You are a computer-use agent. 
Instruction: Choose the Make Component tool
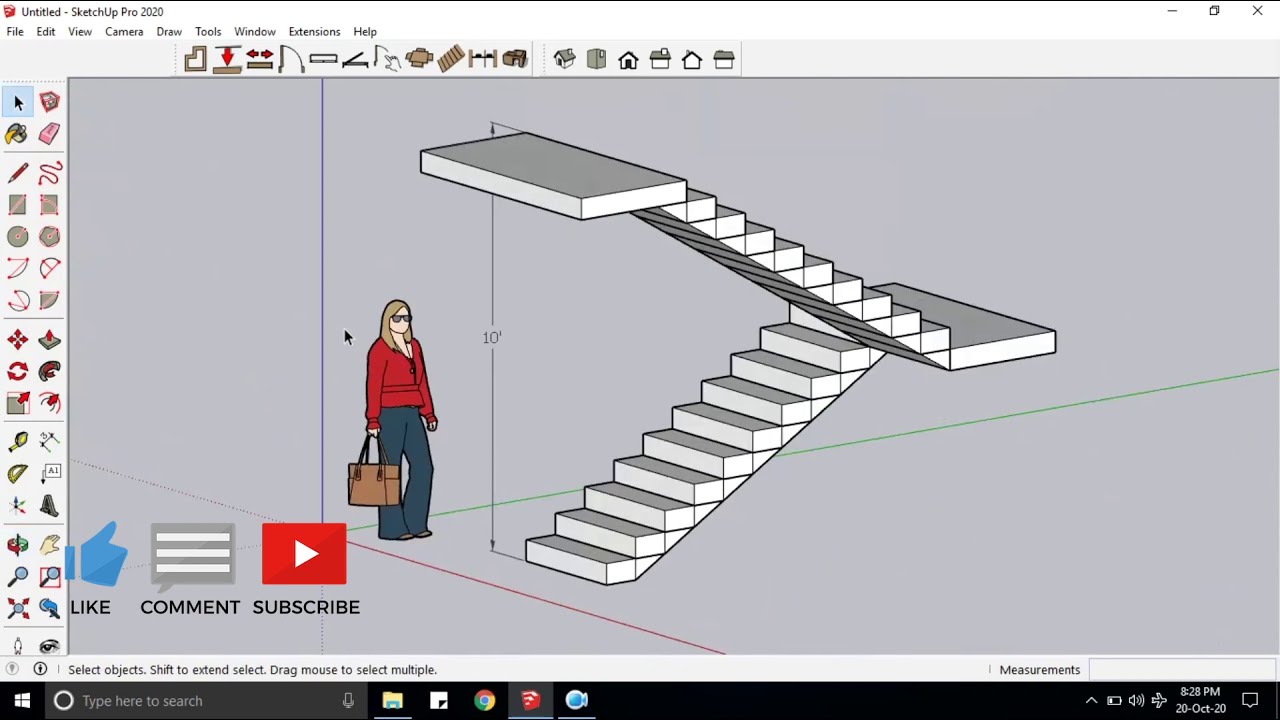pyautogui.click(x=50, y=102)
